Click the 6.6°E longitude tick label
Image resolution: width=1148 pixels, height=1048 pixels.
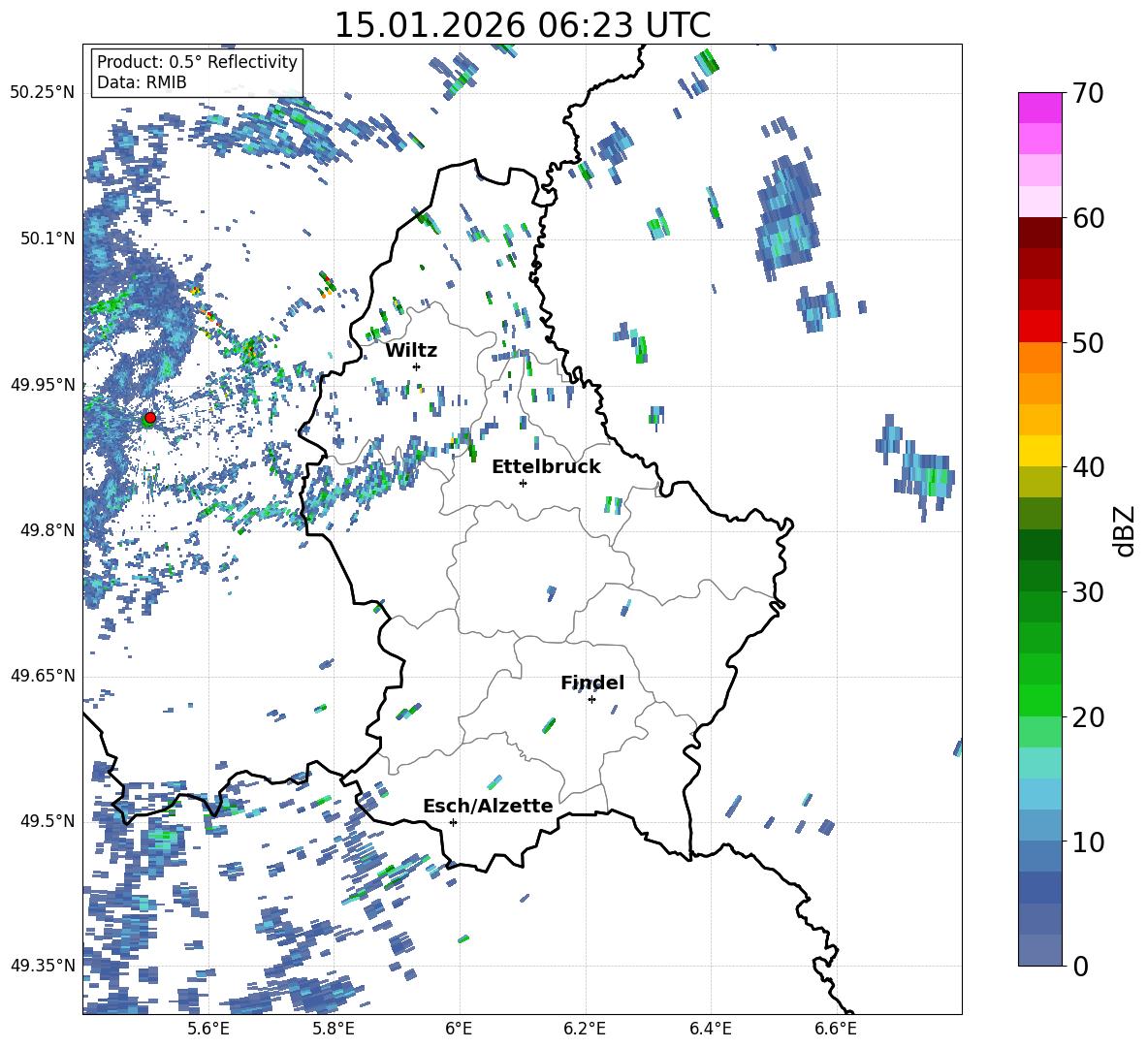pyautogui.click(x=836, y=1029)
